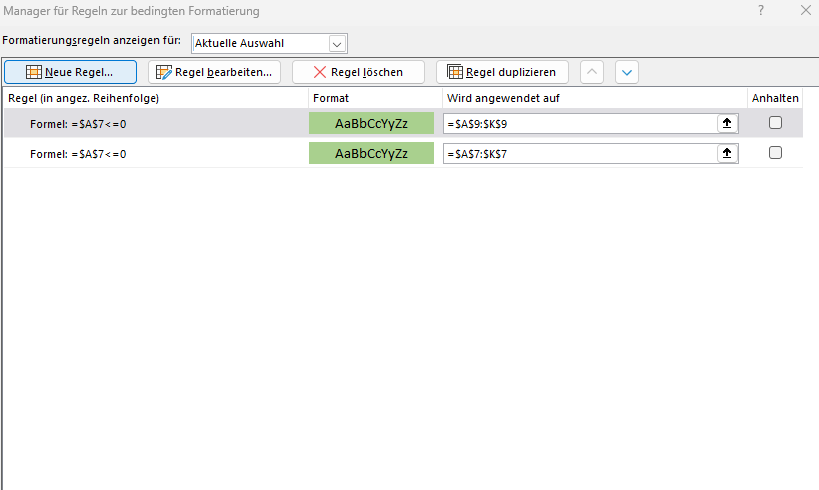Move rule down with arrow button
The width and height of the screenshot is (819, 490).
(627, 72)
